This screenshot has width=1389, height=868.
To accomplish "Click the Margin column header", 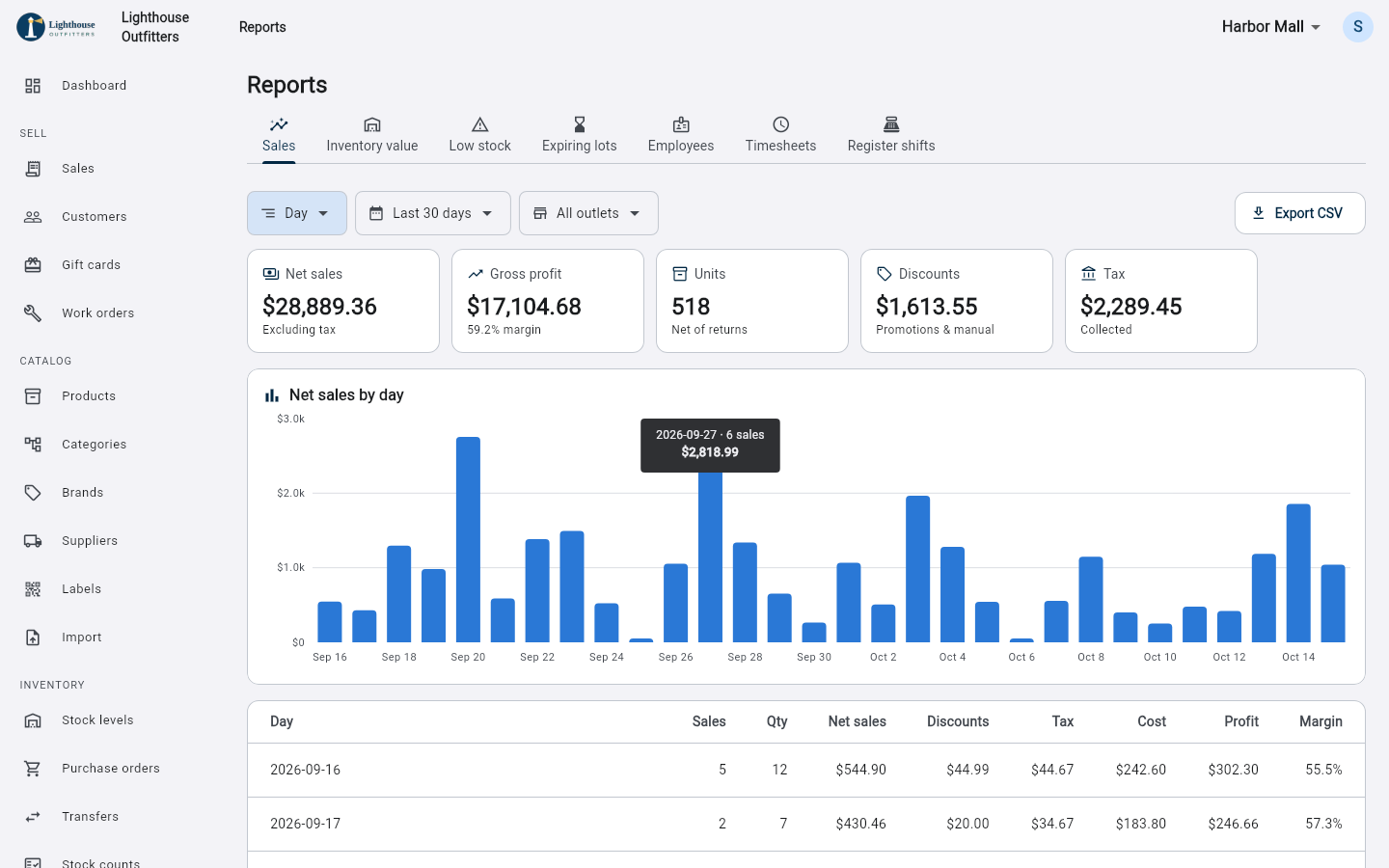I will pyautogui.click(x=1321, y=721).
